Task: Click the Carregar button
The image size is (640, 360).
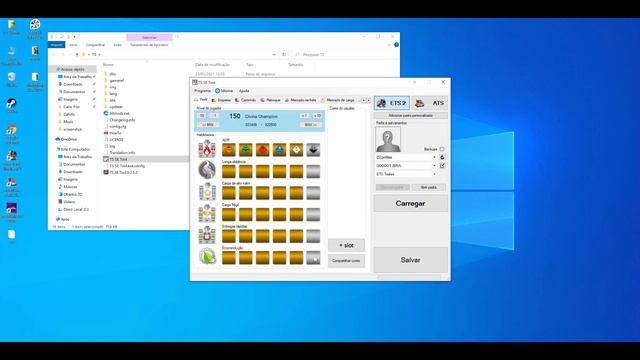Action: tap(411, 203)
